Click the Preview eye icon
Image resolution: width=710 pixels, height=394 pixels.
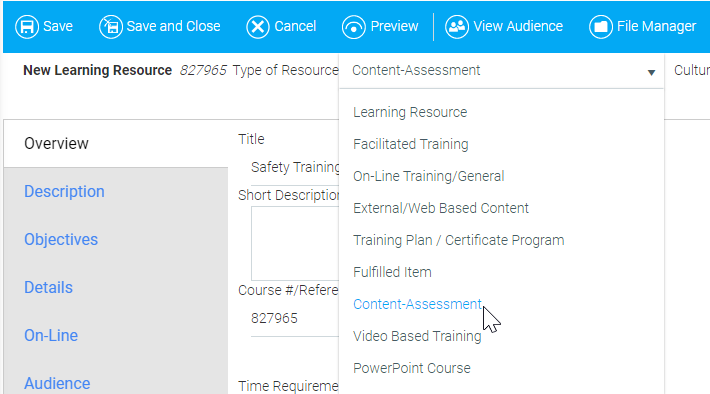point(354,27)
